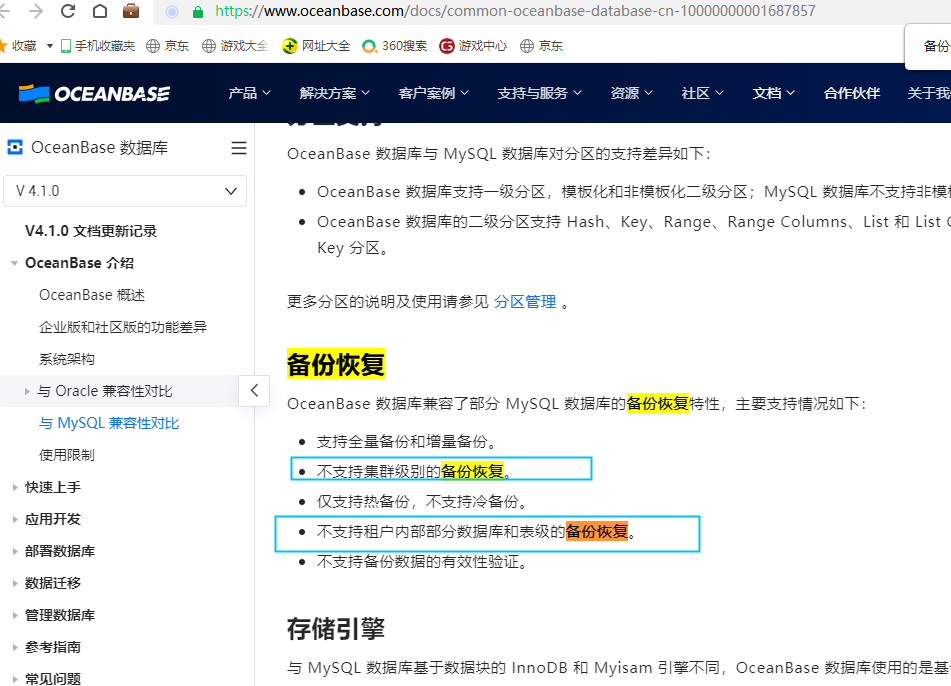The image size is (951, 686).
Task: Open 网址大全 bookmark
Action: point(317,45)
